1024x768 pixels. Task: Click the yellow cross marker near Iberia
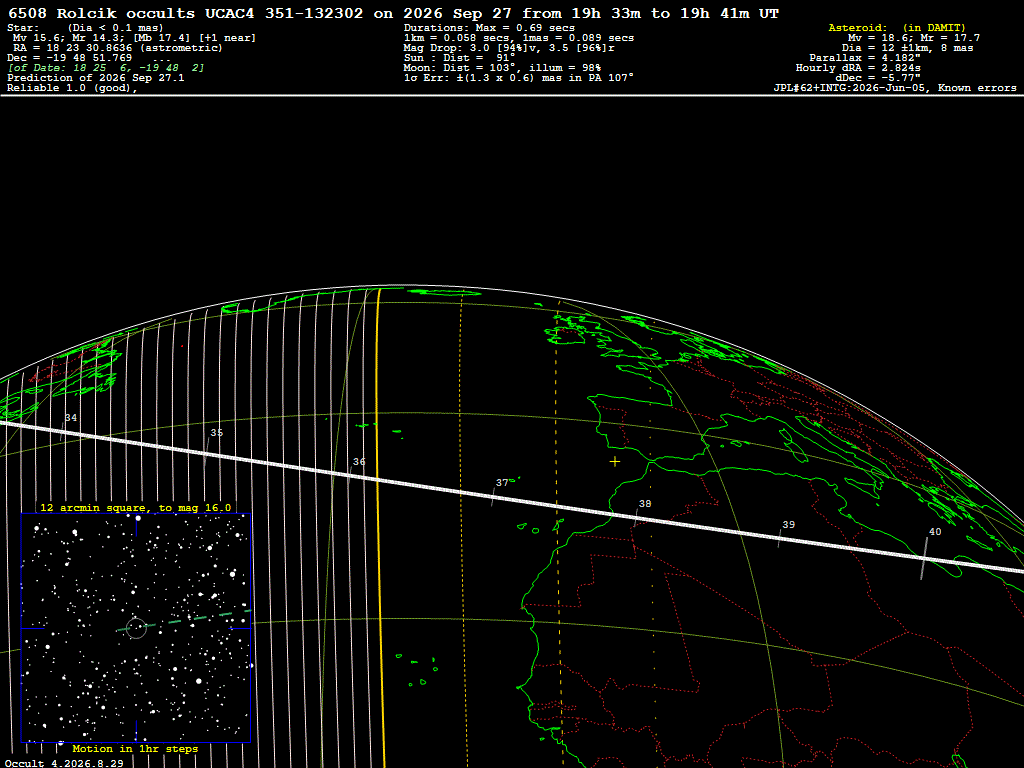coord(615,462)
